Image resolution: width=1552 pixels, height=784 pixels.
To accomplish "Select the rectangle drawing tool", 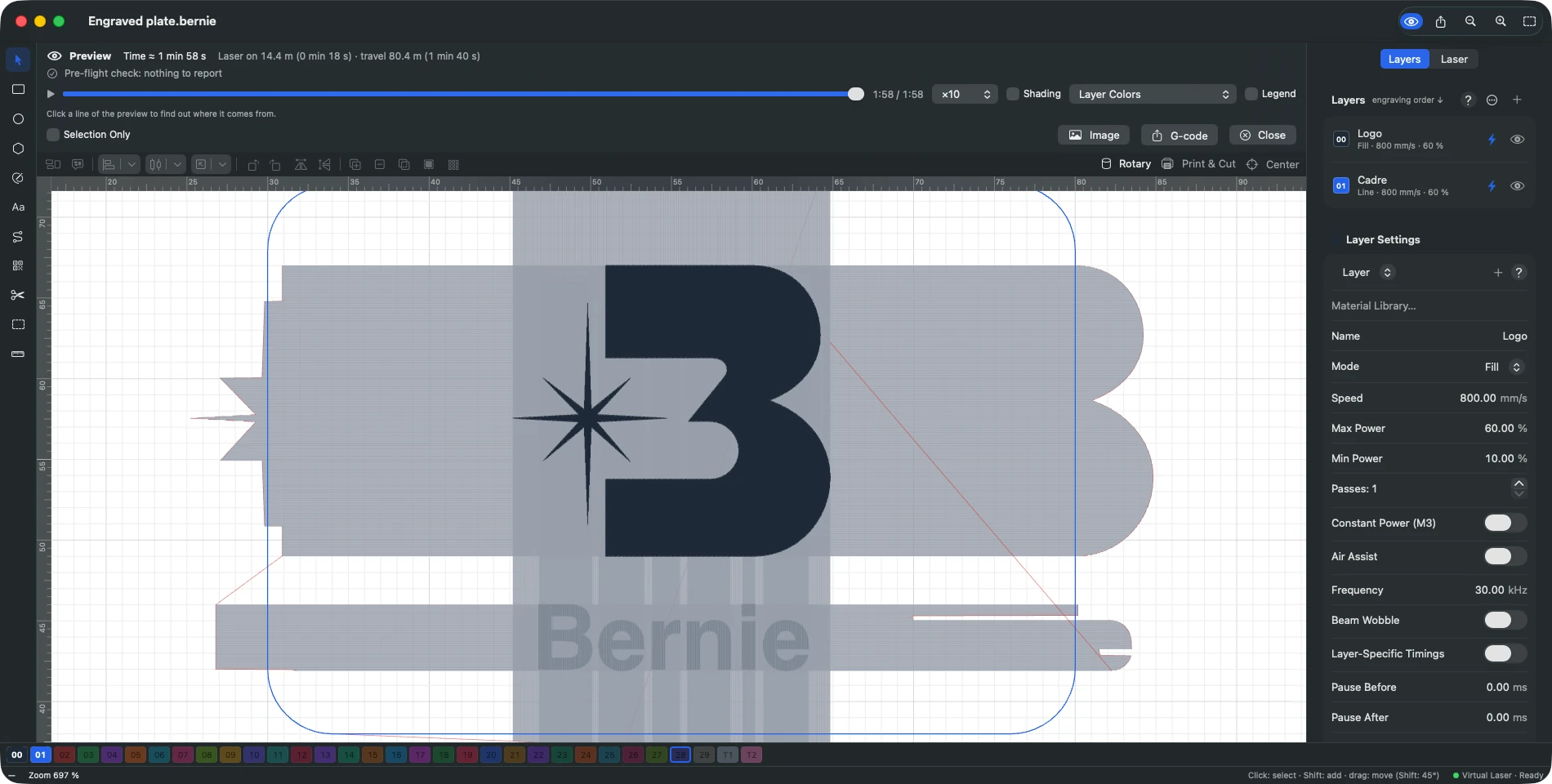I will click(x=18, y=89).
